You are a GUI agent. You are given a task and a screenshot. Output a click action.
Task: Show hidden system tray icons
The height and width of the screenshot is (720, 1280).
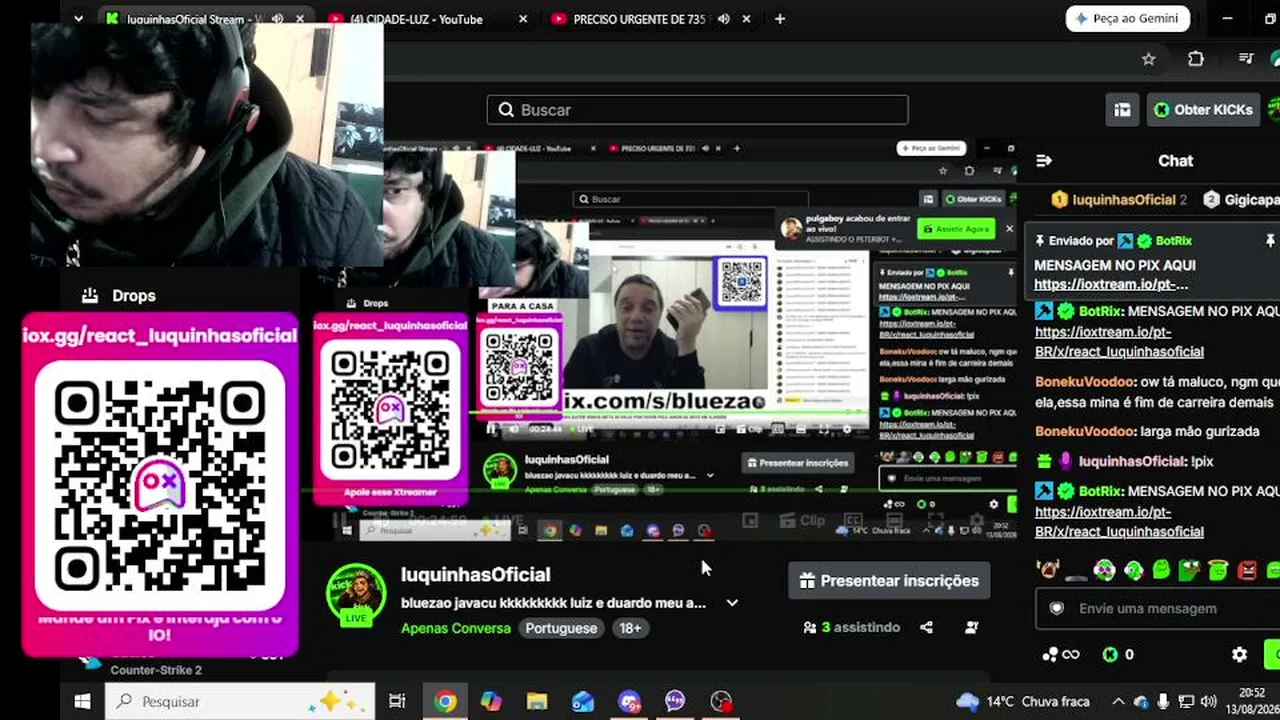(1118, 702)
